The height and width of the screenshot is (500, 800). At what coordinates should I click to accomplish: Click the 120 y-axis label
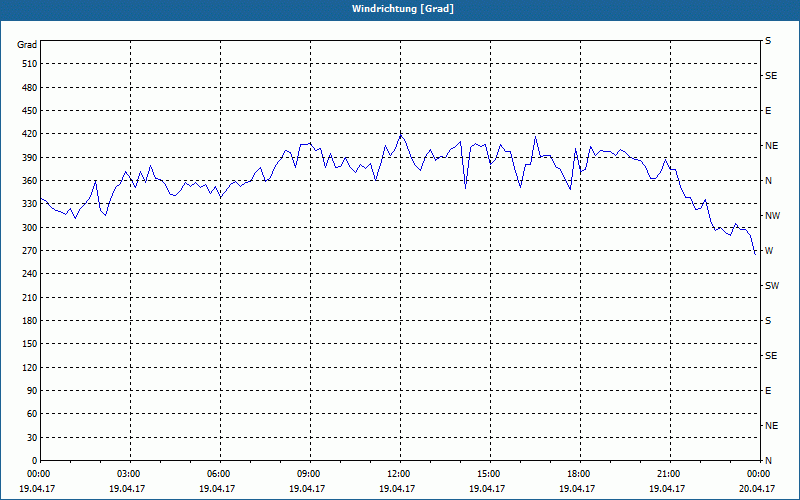(x=30, y=368)
